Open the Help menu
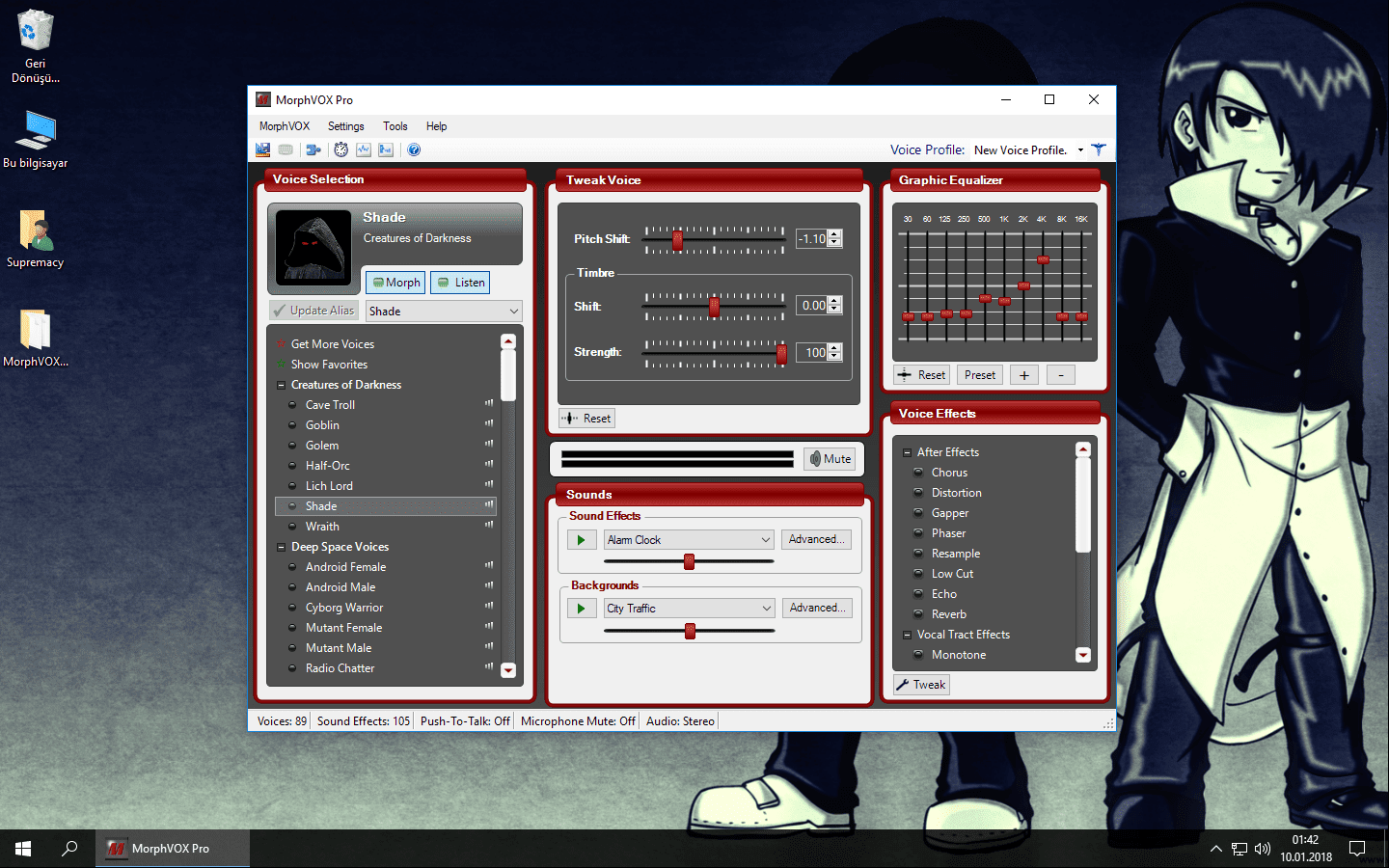 437,126
